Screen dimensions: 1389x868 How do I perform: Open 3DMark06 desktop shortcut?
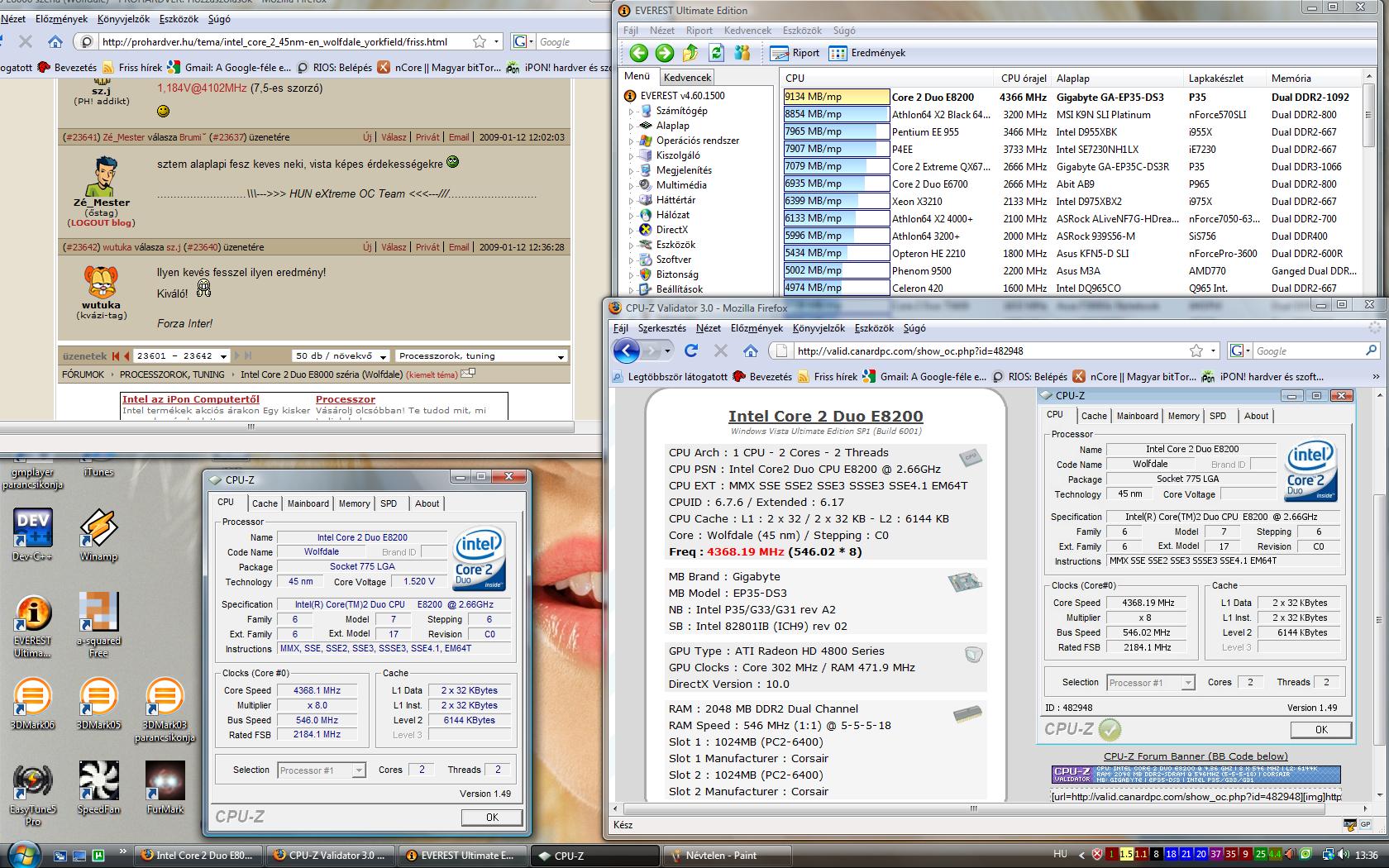(x=33, y=704)
